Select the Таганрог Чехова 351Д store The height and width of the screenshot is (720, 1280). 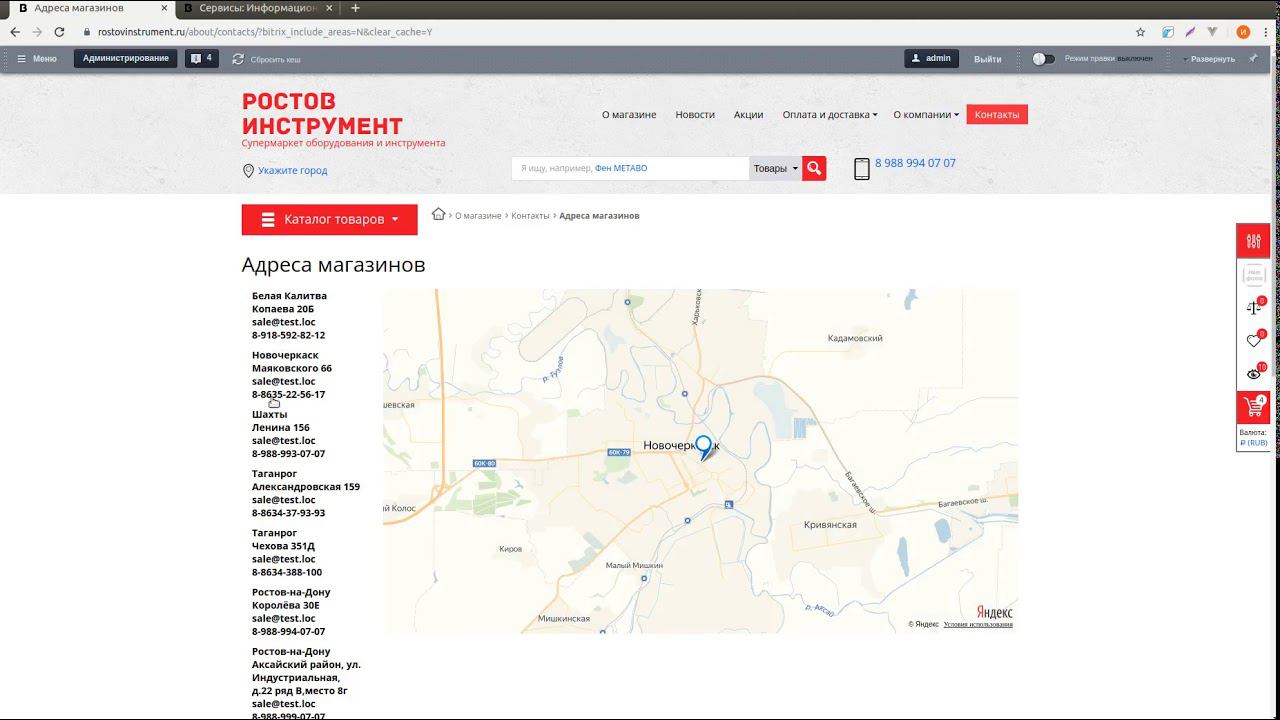tap(287, 552)
